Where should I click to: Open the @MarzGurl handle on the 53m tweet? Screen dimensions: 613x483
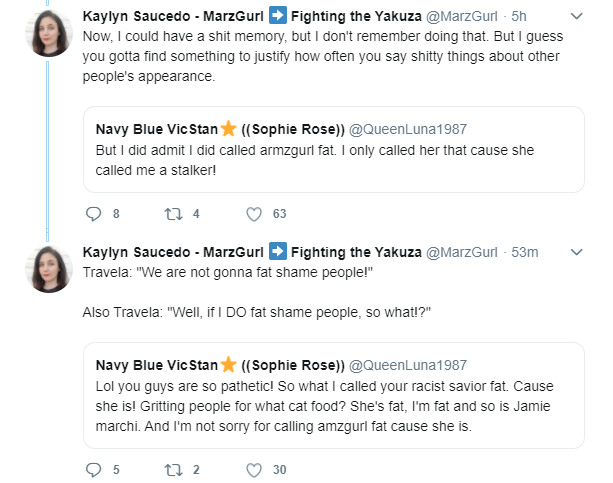coord(461,252)
